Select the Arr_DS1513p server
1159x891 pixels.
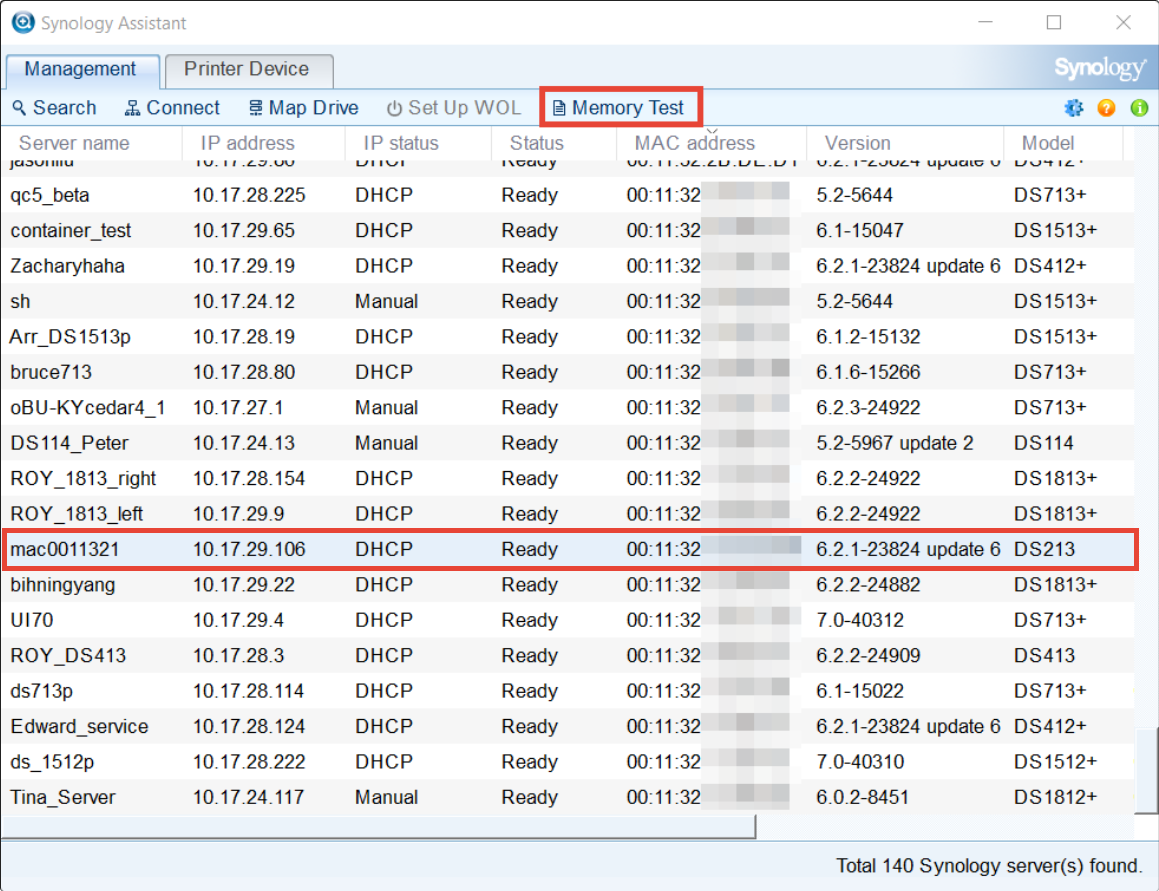pyautogui.click(x=568, y=337)
